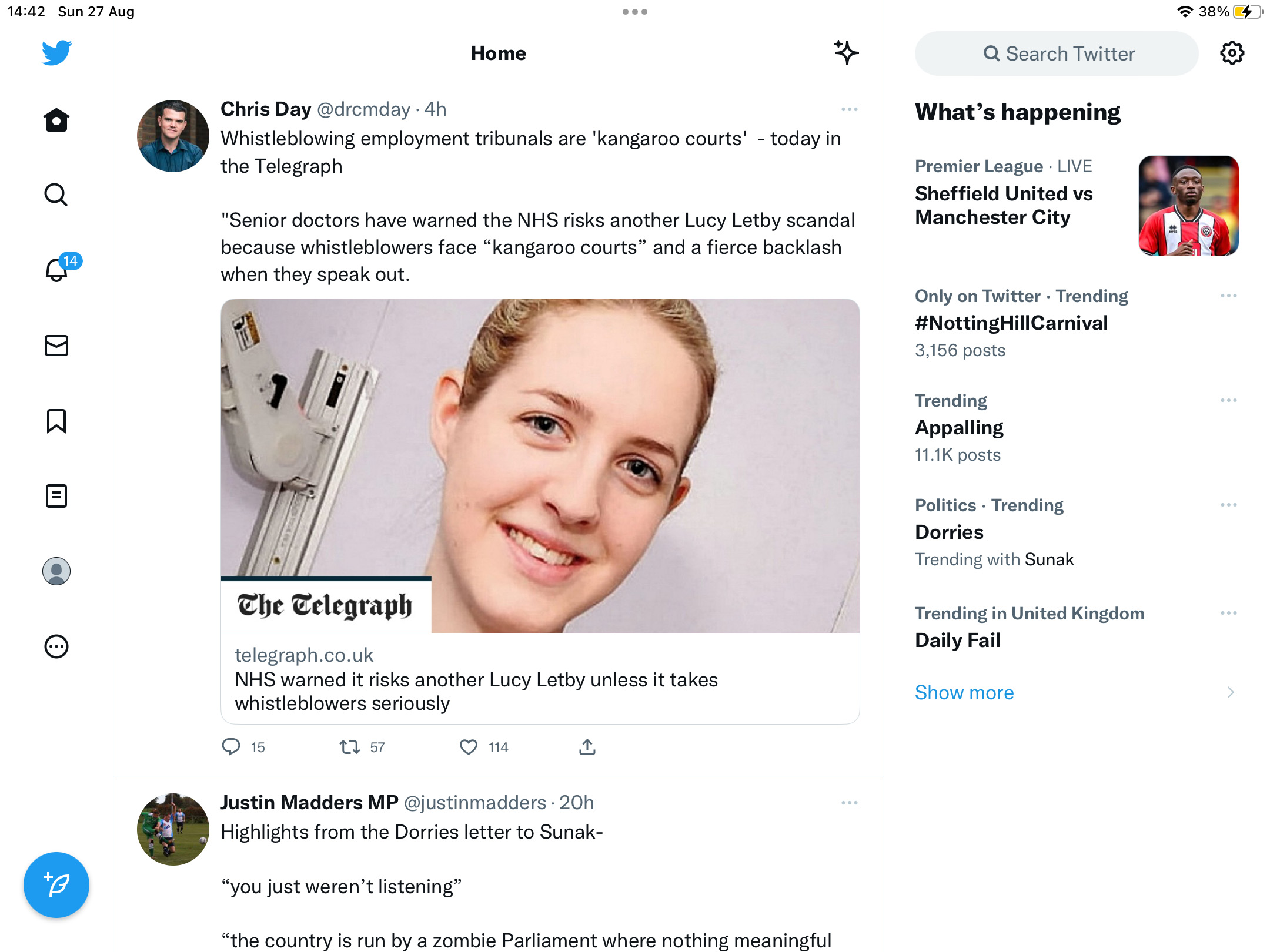Open Justin Madders MP name link
The height and width of the screenshot is (952, 1270).
click(309, 803)
